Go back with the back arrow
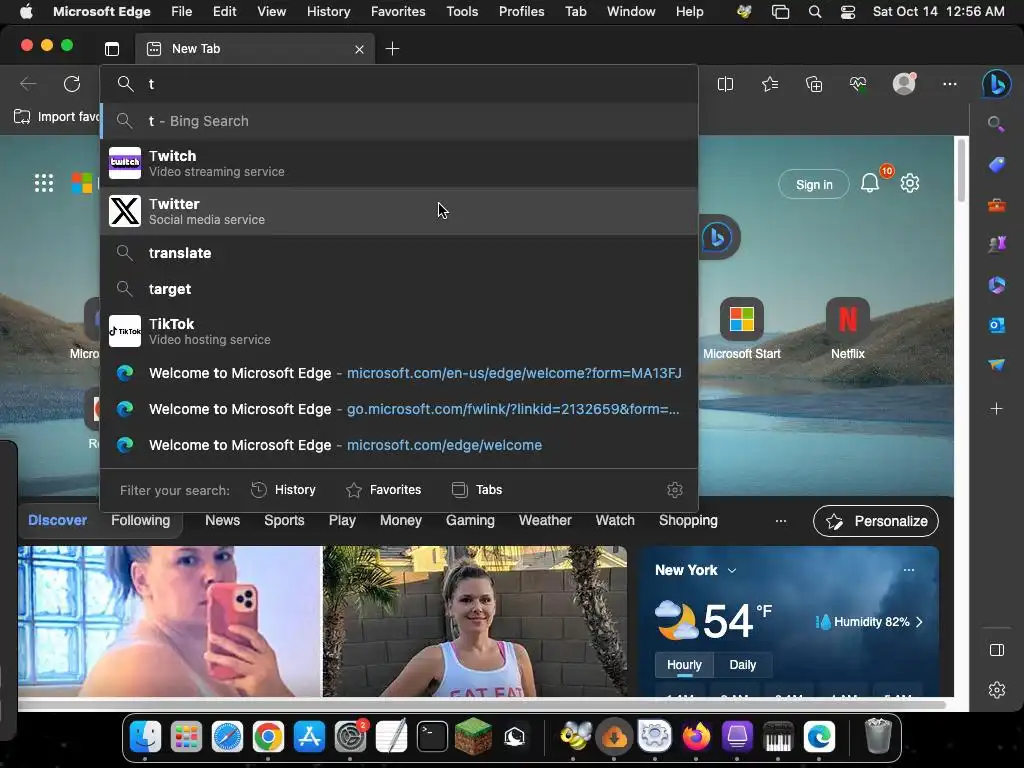The image size is (1024, 768). pyautogui.click(x=27, y=84)
